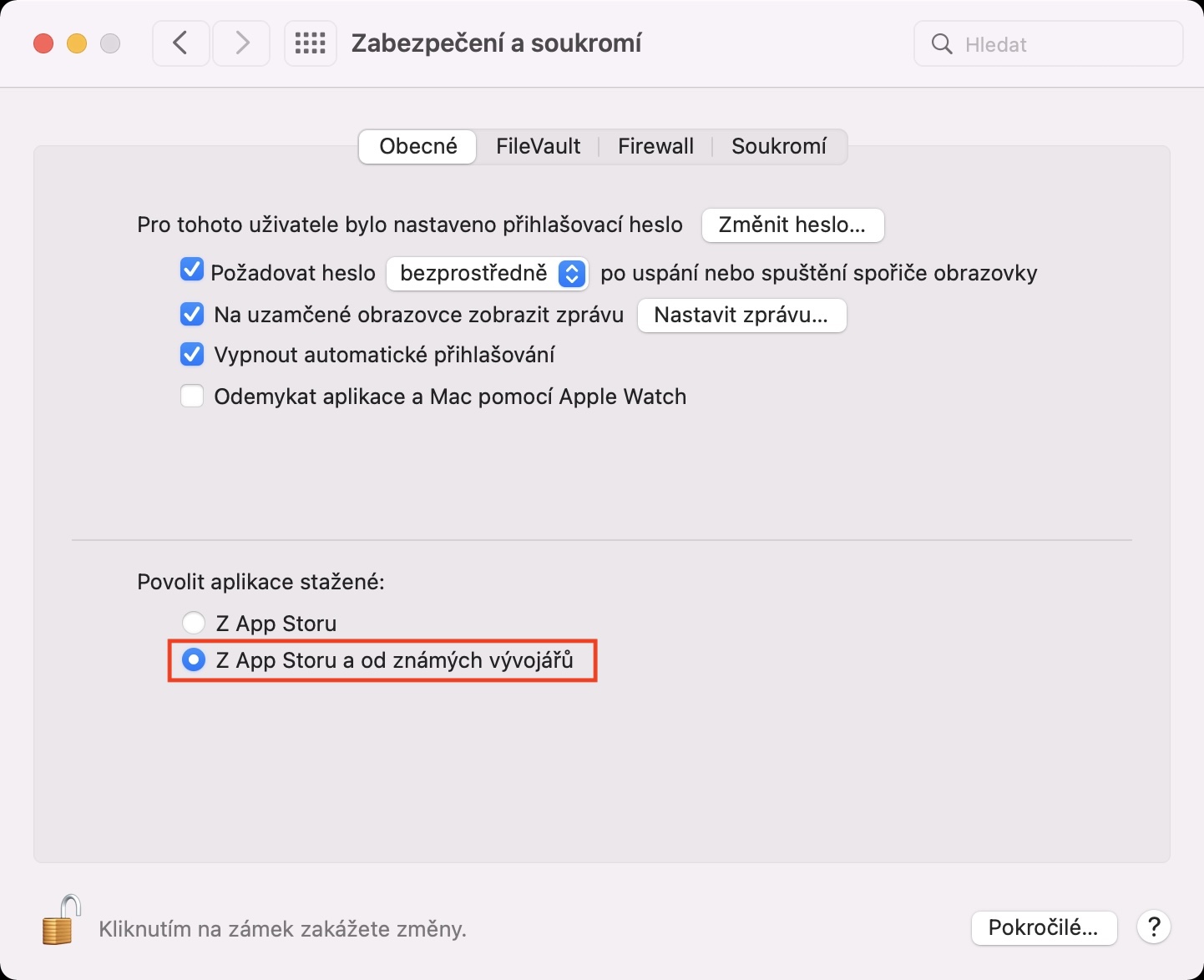This screenshot has width=1204, height=980.
Task: Click the magnifying glass search icon
Action: click(x=942, y=44)
